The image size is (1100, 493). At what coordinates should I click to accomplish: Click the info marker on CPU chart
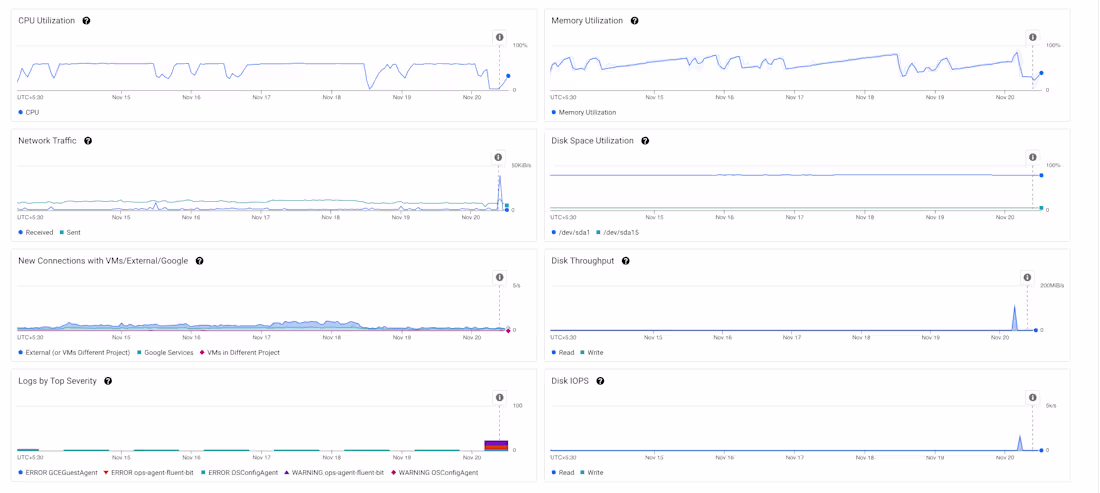coord(500,38)
